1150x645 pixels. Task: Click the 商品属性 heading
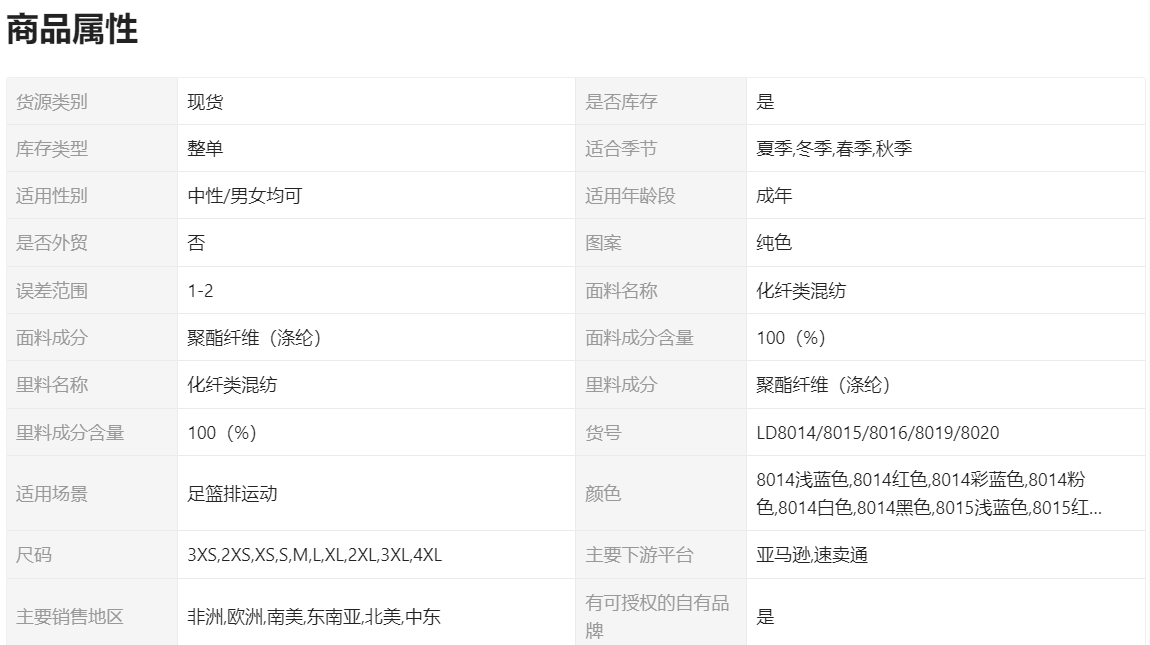pos(72,30)
